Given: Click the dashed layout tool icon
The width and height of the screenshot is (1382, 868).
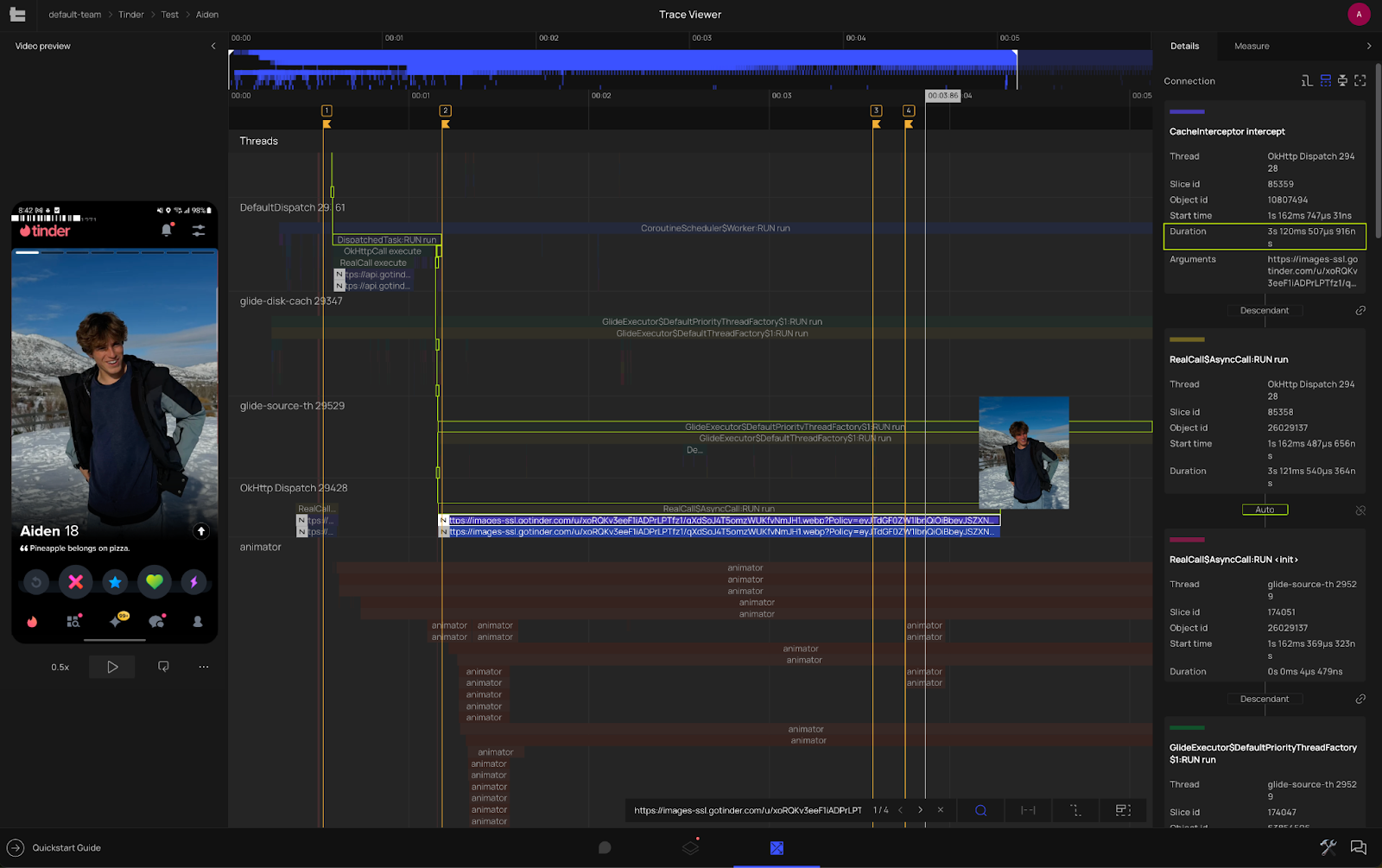Looking at the screenshot, I should coord(1123,810).
